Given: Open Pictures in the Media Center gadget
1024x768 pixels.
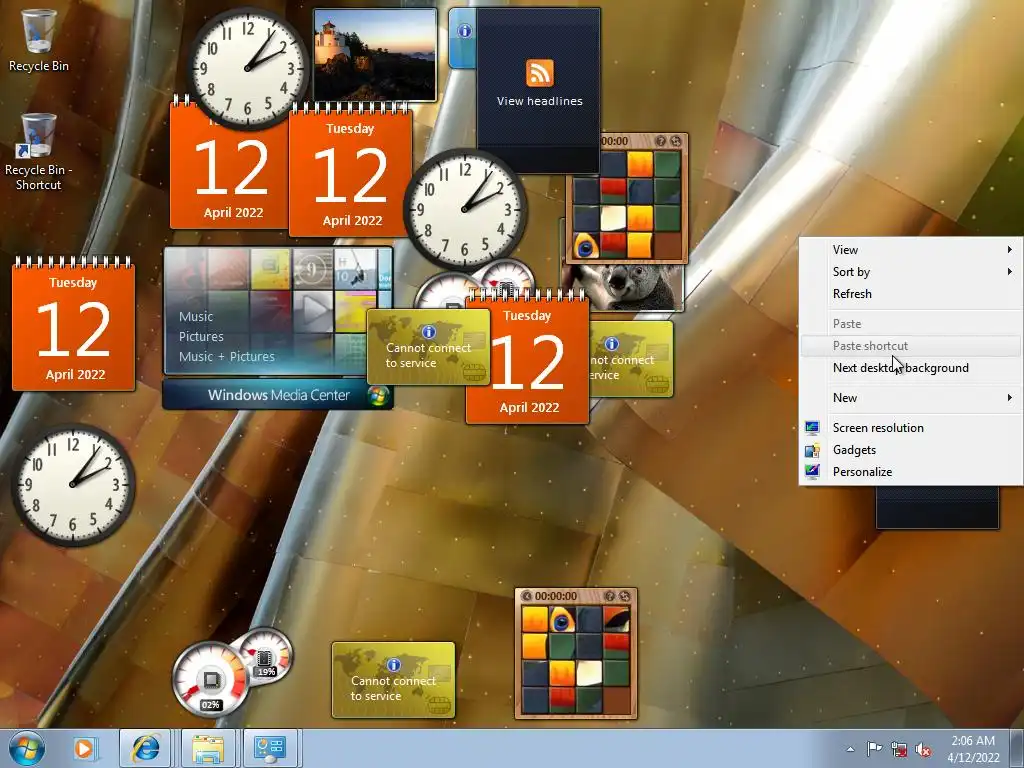Looking at the screenshot, I should 201,337.
